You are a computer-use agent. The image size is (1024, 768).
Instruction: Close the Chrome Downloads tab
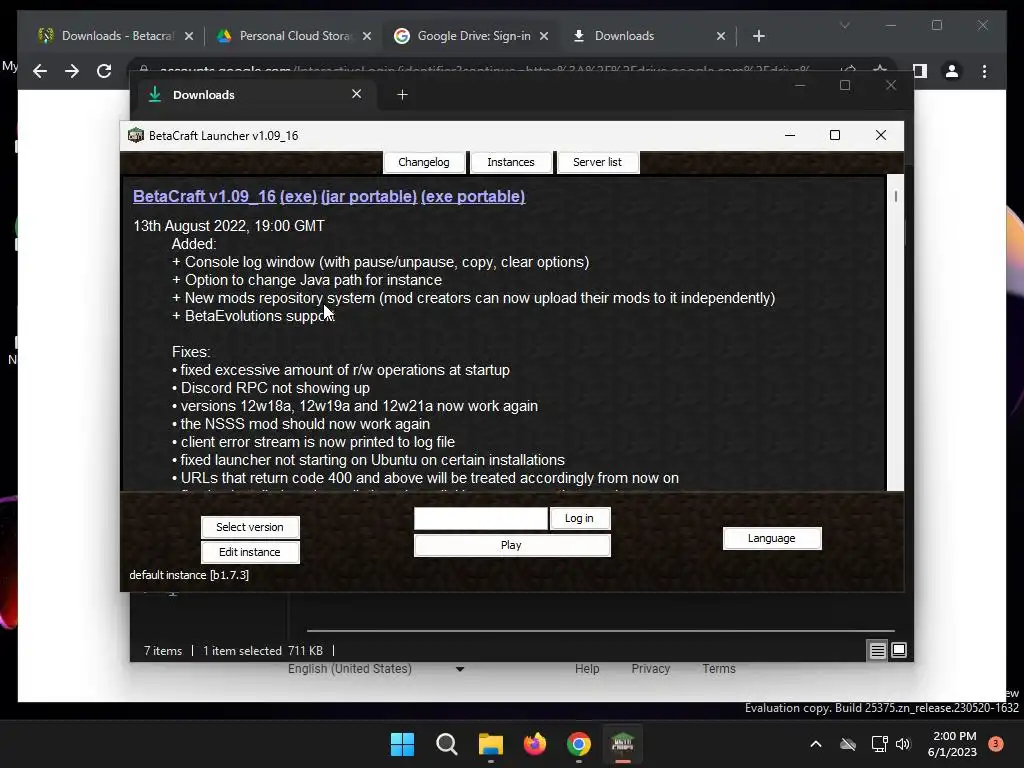pyautogui.click(x=721, y=36)
